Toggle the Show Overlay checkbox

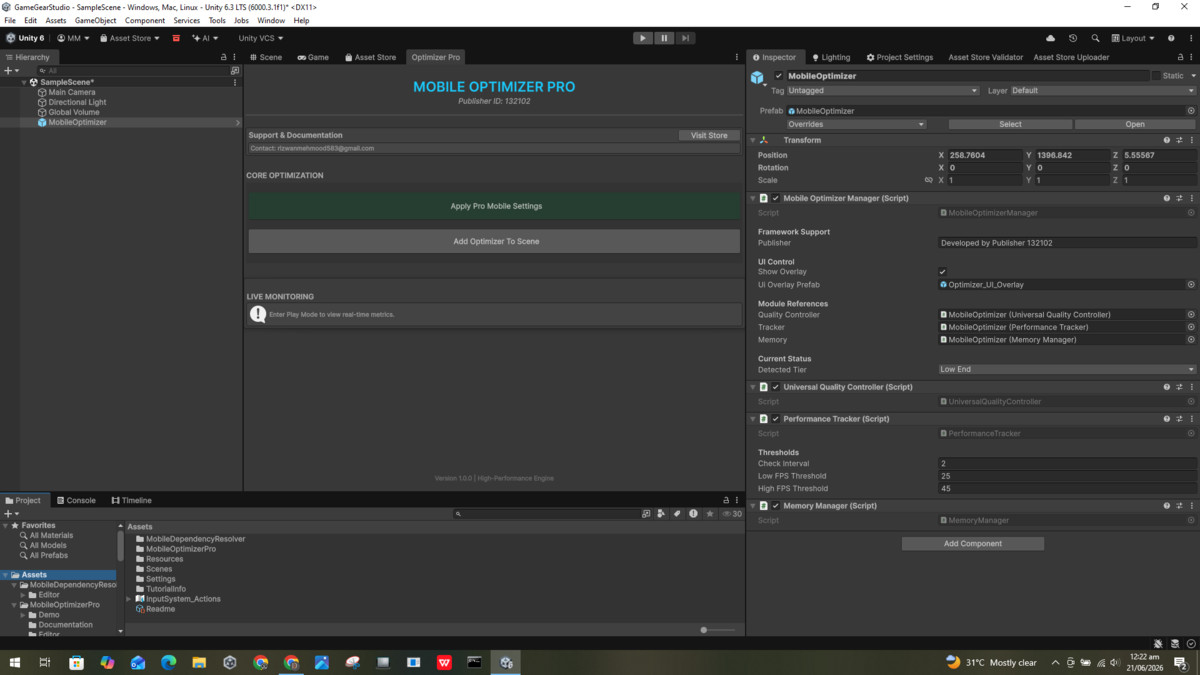942,272
